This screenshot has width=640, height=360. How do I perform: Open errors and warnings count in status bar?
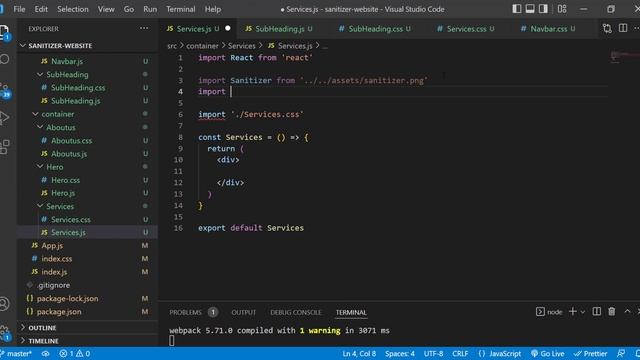[x=74, y=354]
